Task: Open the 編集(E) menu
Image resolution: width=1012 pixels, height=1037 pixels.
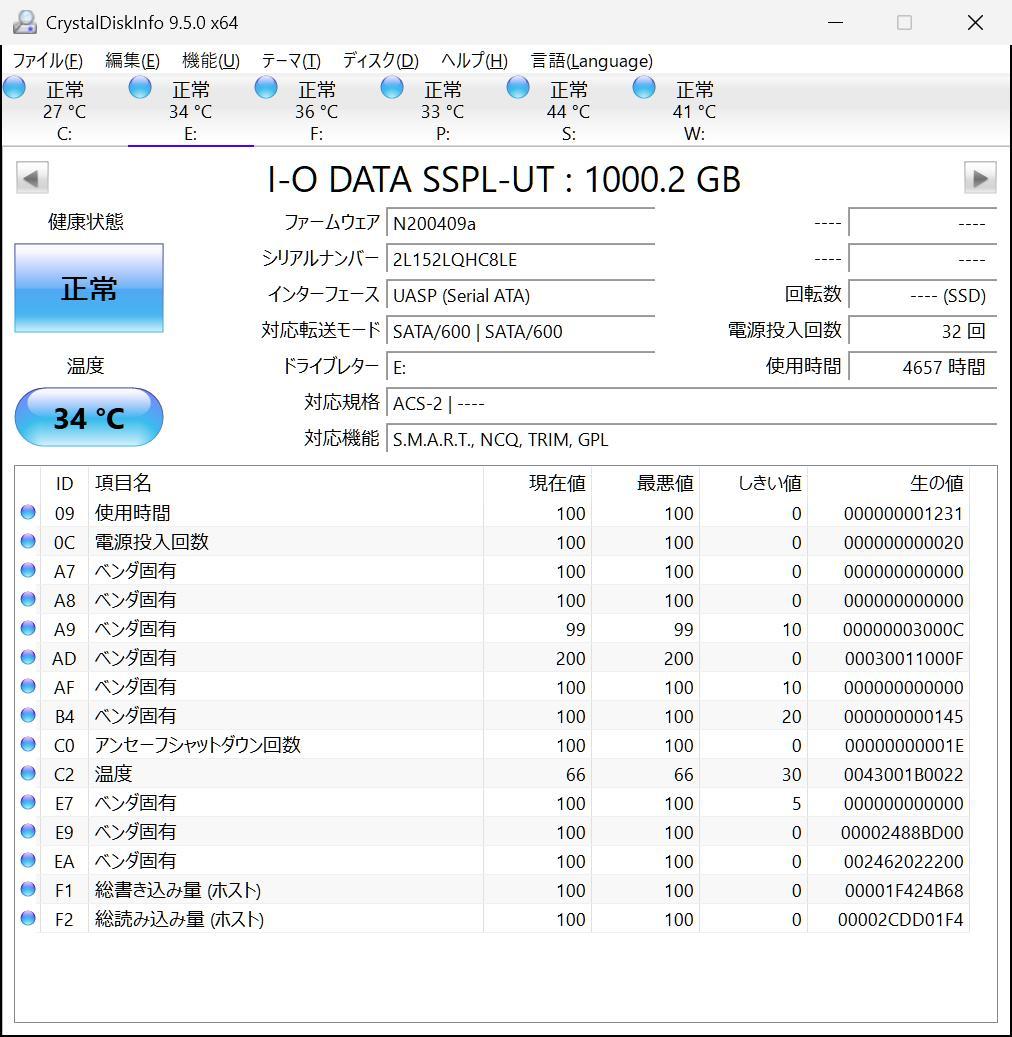Action: pyautogui.click(x=132, y=61)
